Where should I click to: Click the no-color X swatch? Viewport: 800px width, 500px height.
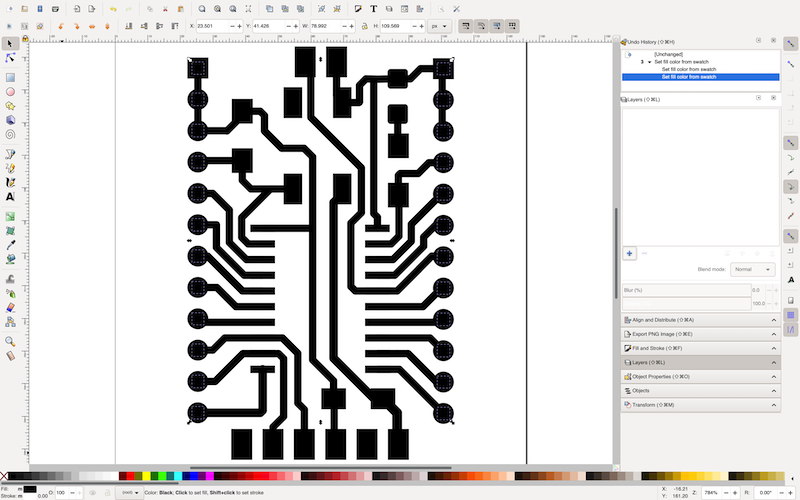point(4,476)
